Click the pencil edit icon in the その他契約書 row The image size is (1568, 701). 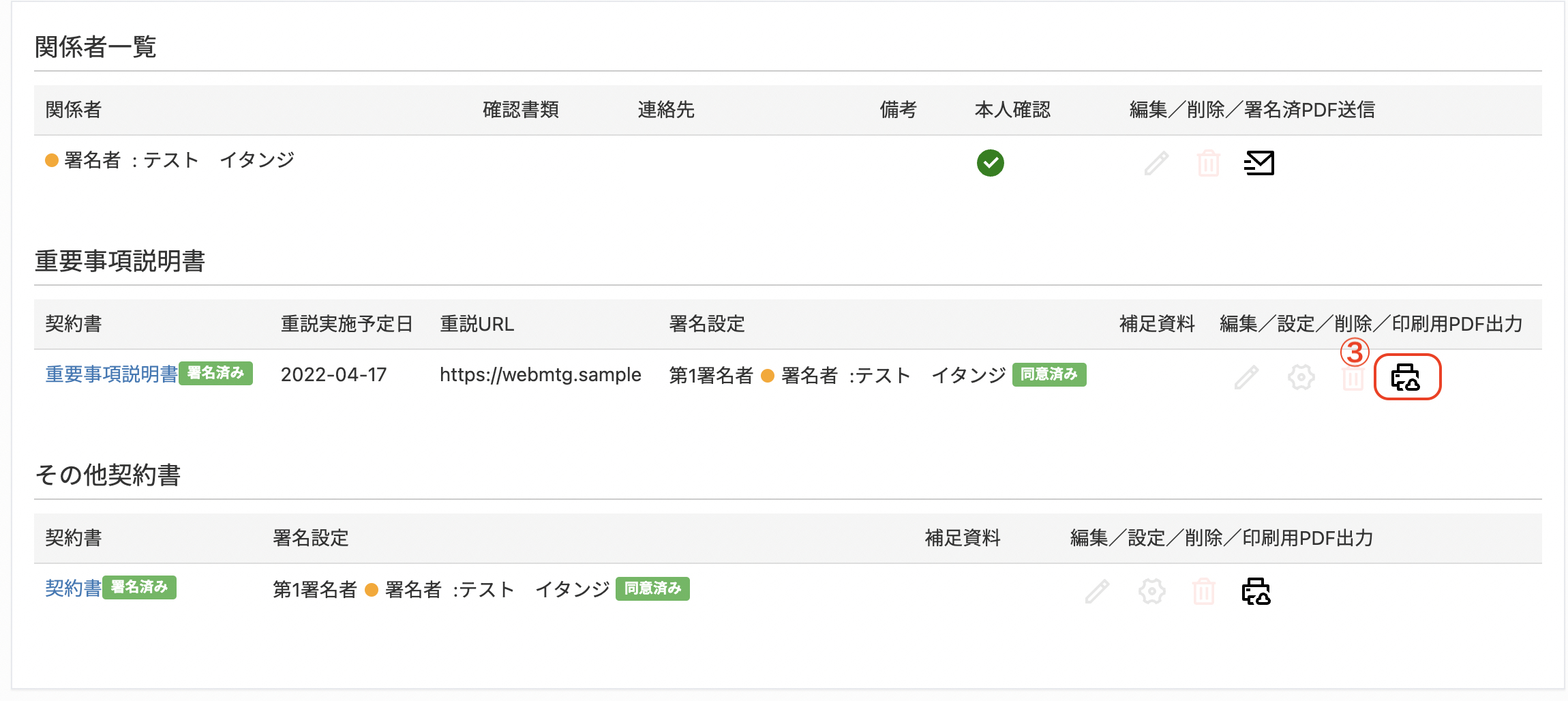1097,591
